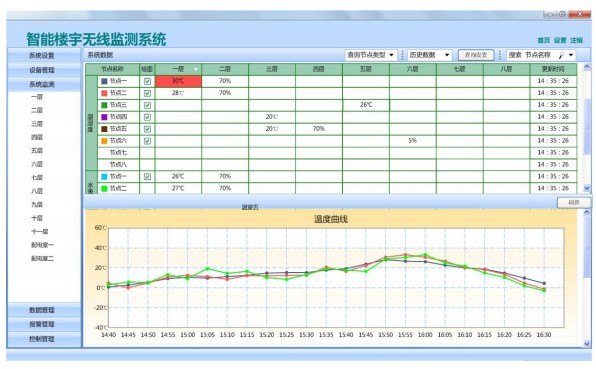Select 七层 in the left sidebar list

[x=37, y=177]
